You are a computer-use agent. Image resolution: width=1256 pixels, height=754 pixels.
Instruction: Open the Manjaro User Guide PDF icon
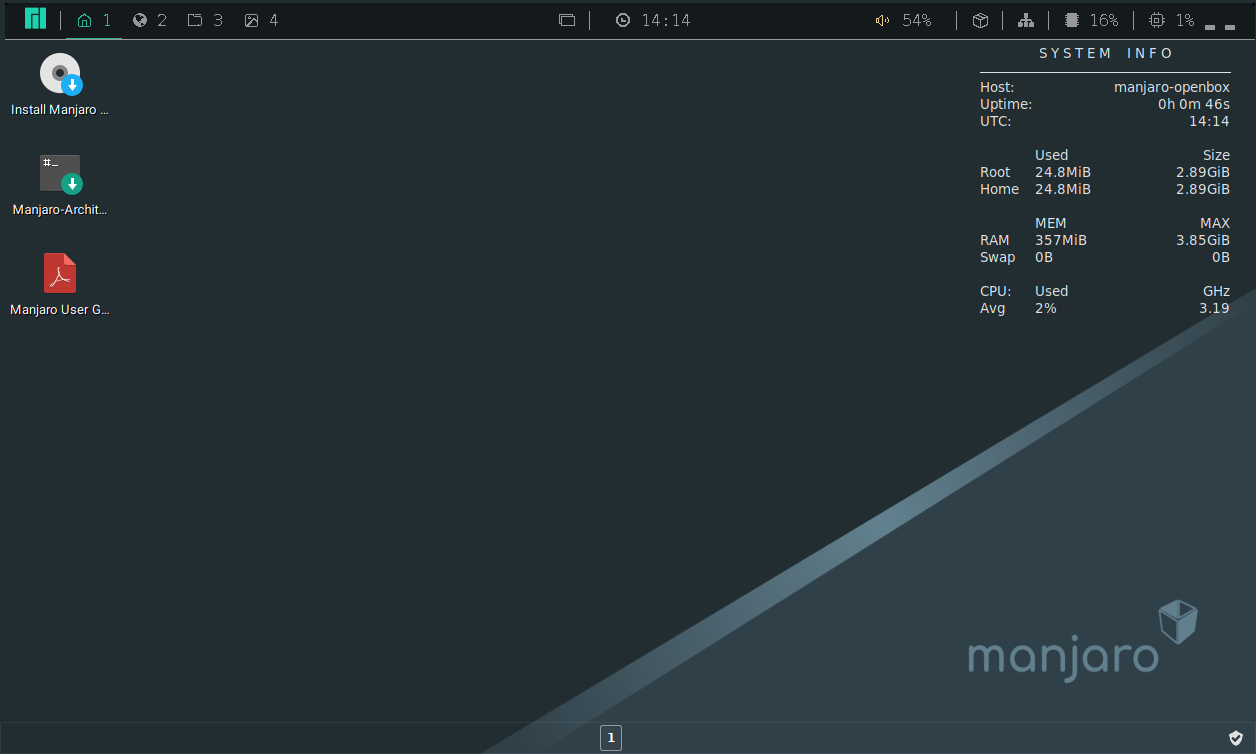click(x=60, y=284)
